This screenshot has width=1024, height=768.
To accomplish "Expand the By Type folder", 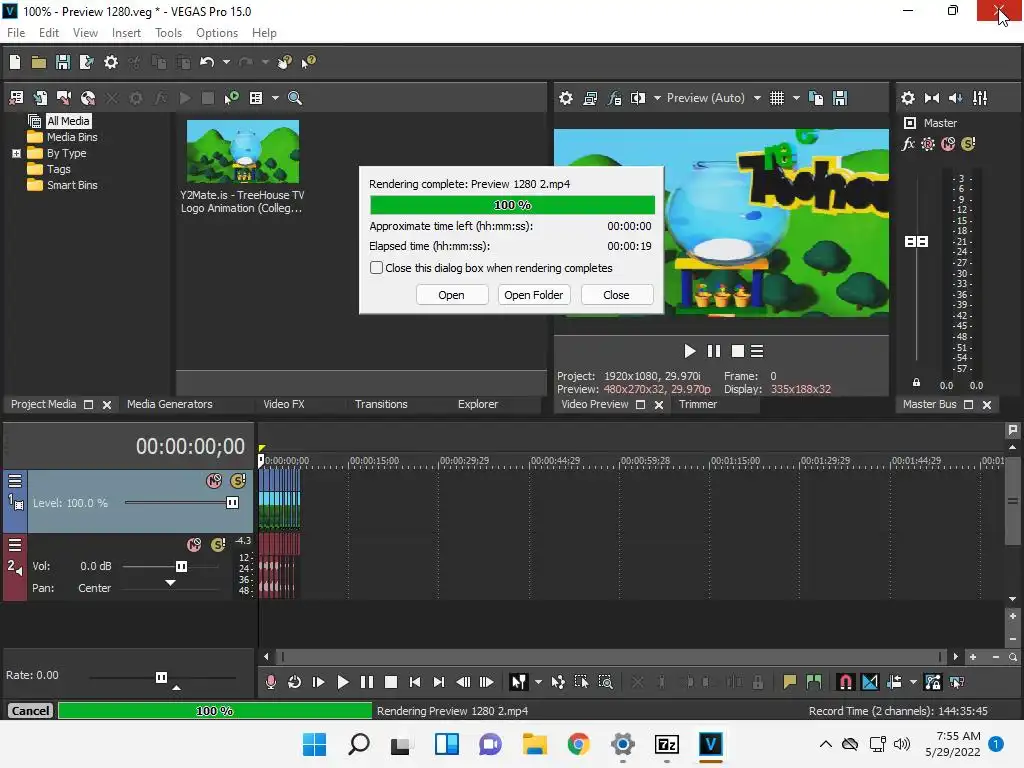I will (x=16, y=153).
